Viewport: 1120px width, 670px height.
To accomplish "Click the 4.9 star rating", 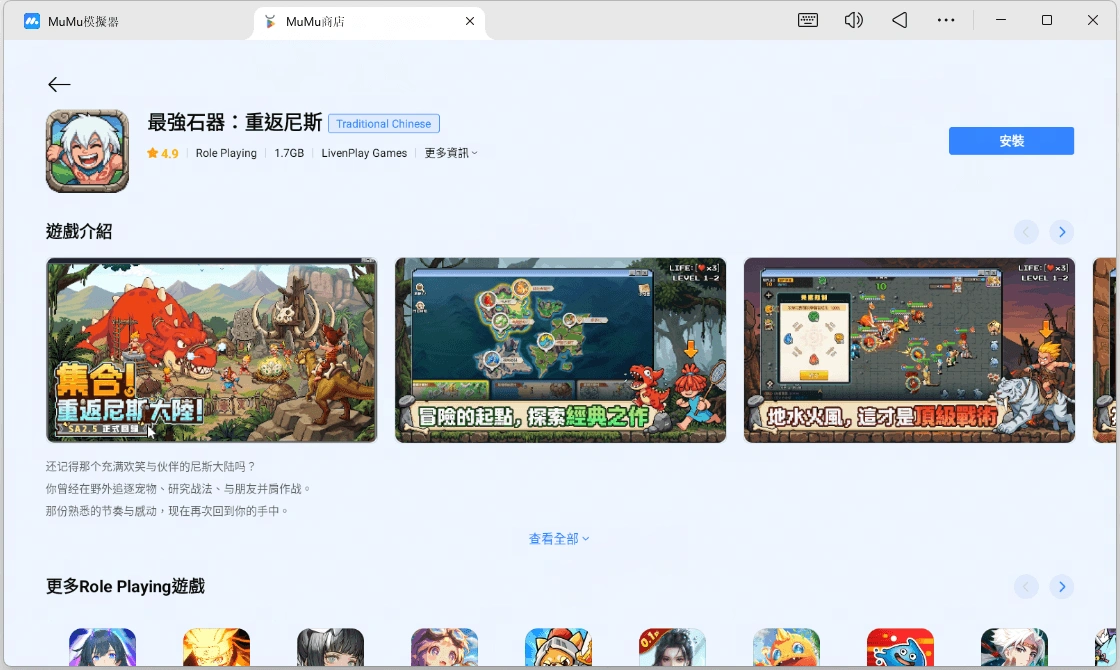I will [162, 153].
